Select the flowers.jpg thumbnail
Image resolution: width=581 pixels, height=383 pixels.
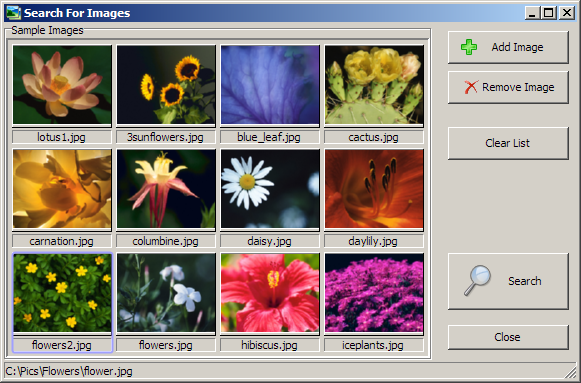166,293
